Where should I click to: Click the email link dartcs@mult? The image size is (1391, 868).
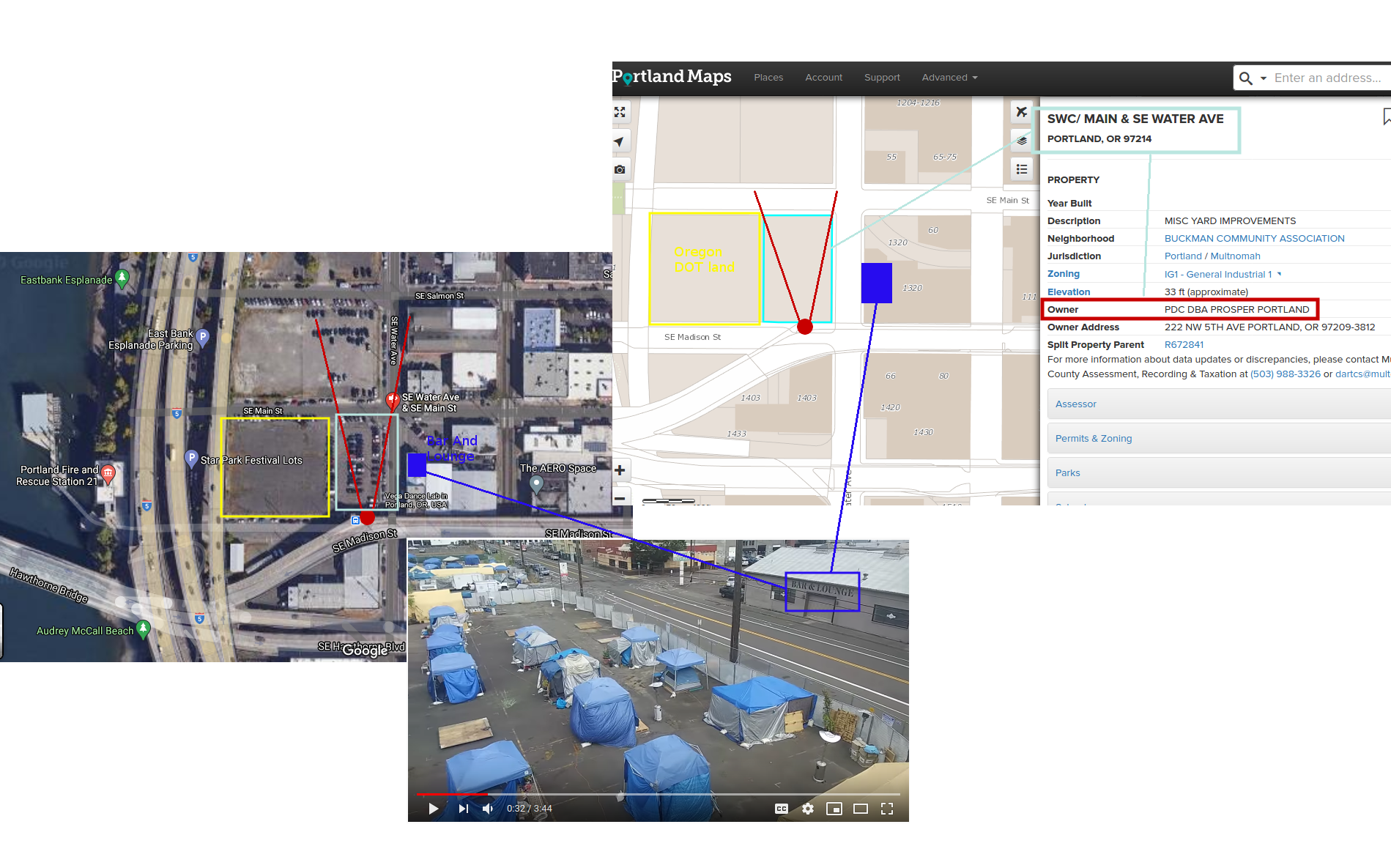1362,374
